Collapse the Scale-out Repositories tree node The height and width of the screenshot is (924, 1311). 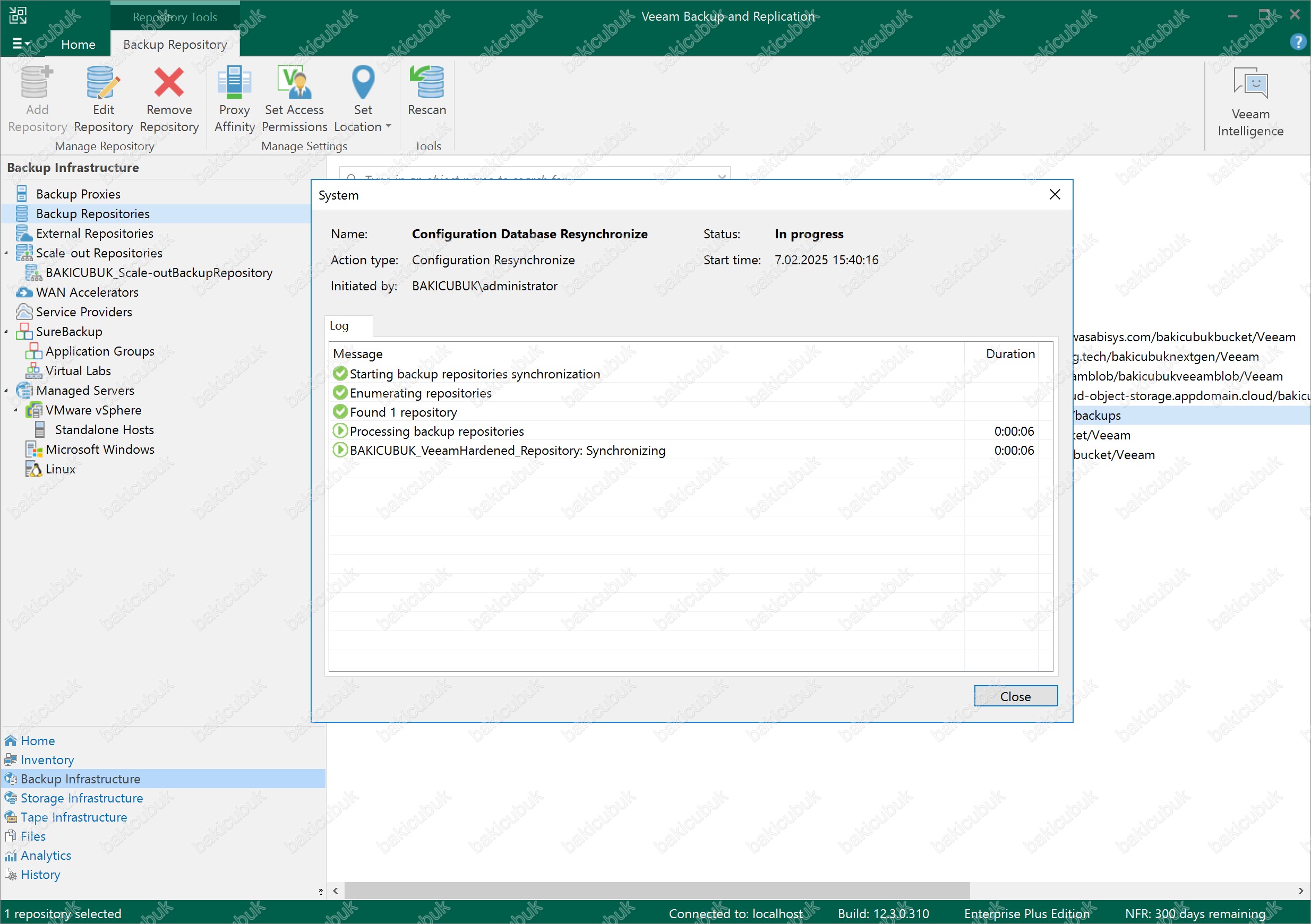[6, 253]
